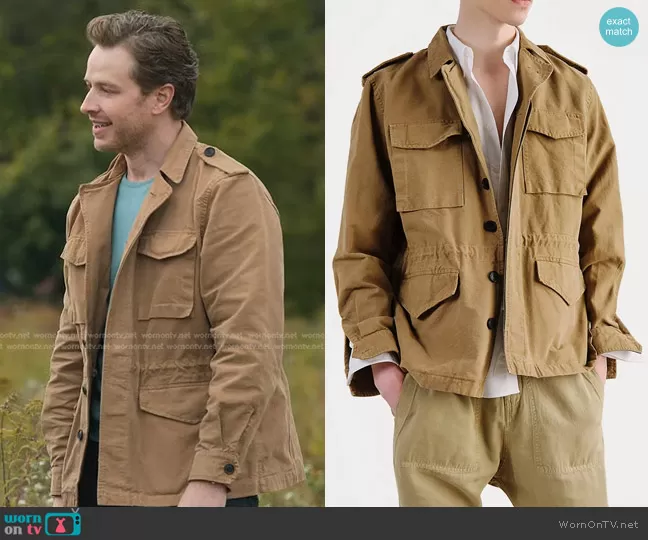The width and height of the screenshot is (648, 540).
Task: Click the top black button on product jacket
Action: 490,183
